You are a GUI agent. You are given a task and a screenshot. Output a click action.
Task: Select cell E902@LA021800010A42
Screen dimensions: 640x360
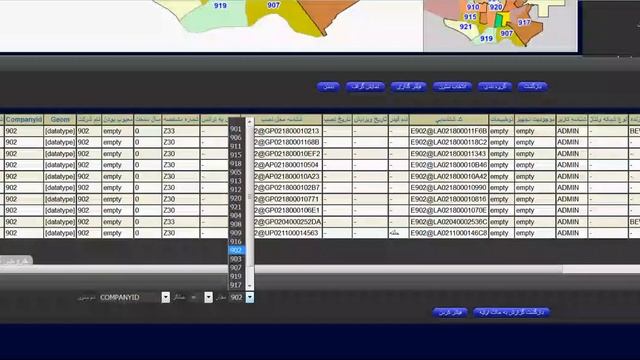click(449, 176)
